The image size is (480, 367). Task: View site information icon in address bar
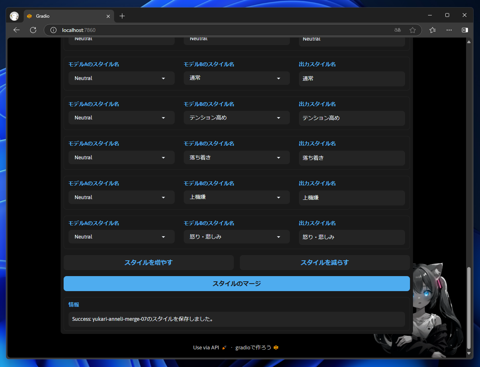[53, 30]
